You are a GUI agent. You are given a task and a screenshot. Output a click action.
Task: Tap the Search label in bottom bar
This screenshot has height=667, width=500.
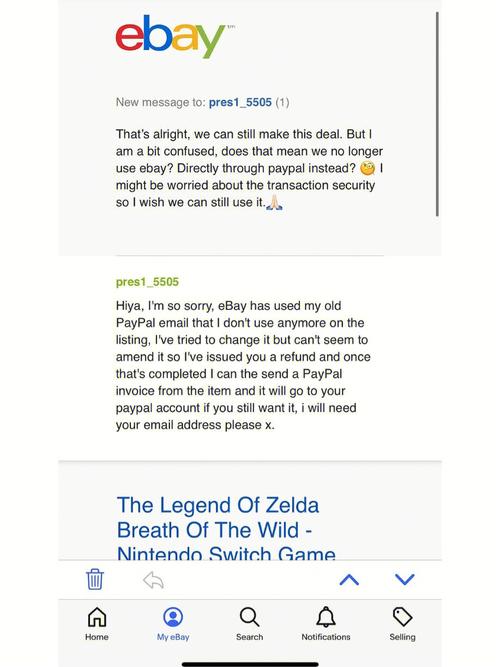tap(249, 637)
